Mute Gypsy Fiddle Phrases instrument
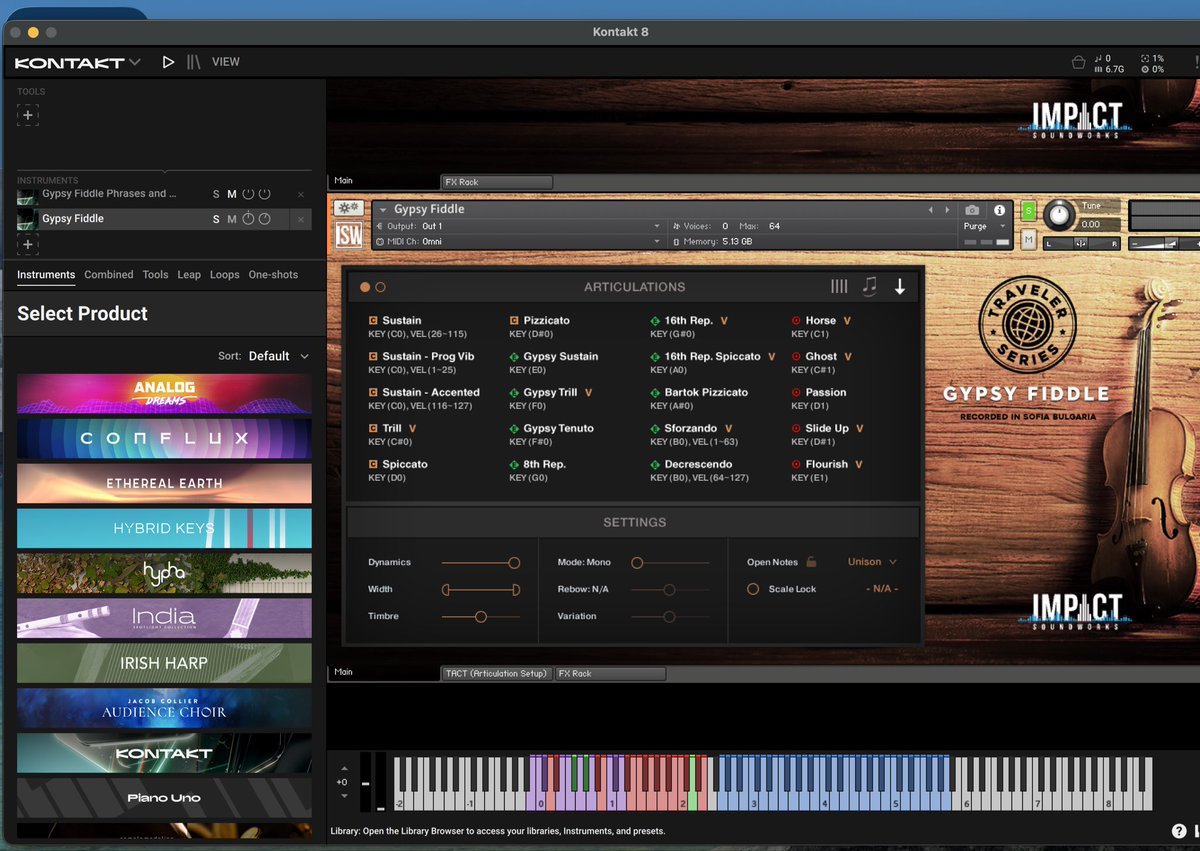Image resolution: width=1200 pixels, height=851 pixels. 232,194
